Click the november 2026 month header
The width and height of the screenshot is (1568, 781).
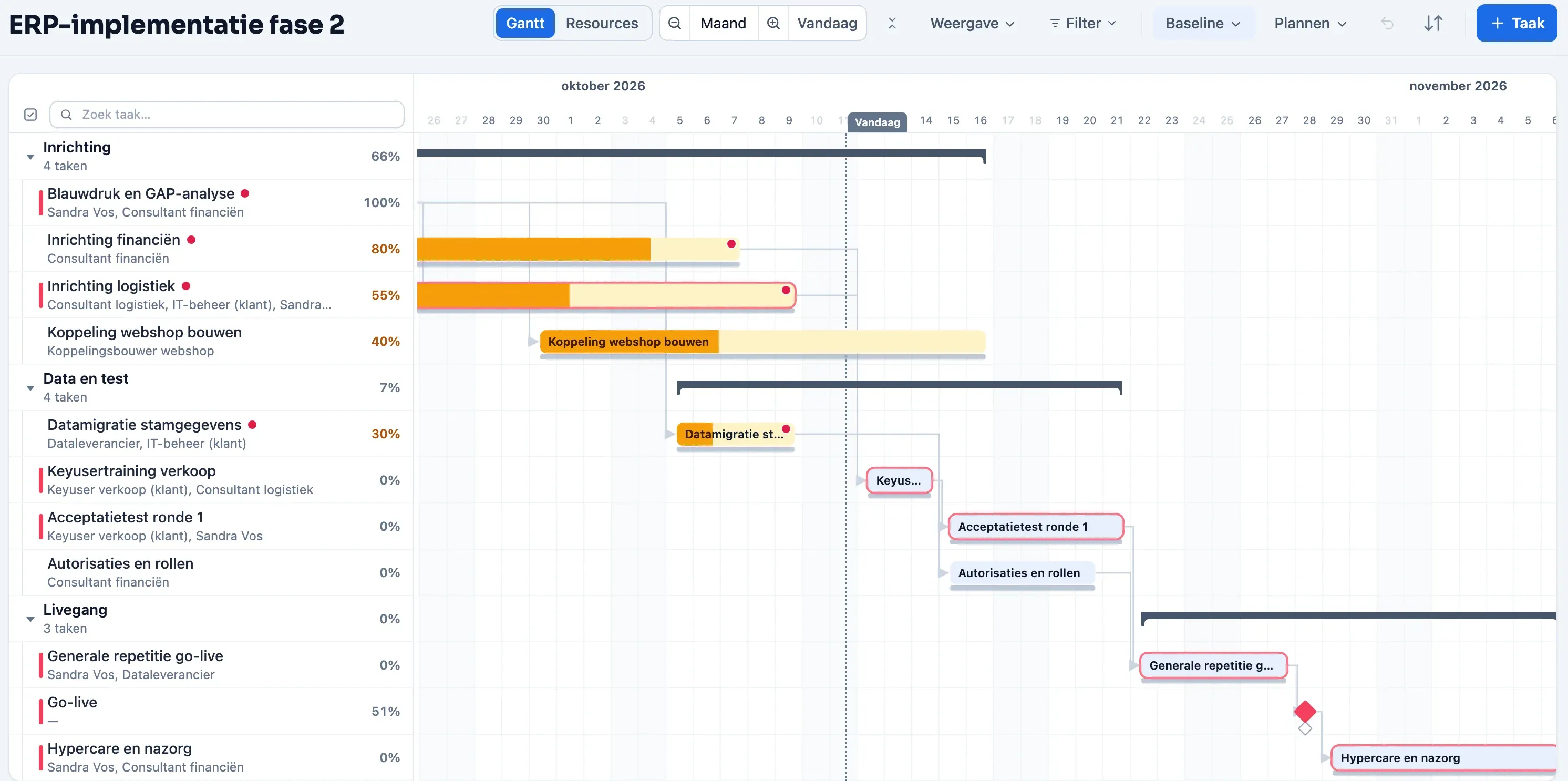1457,86
